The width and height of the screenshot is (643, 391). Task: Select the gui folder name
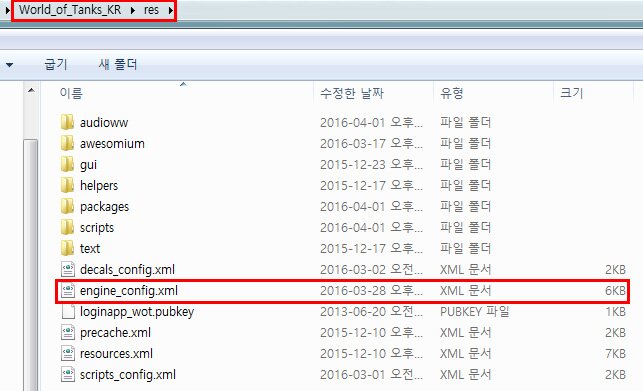[x=88, y=165]
